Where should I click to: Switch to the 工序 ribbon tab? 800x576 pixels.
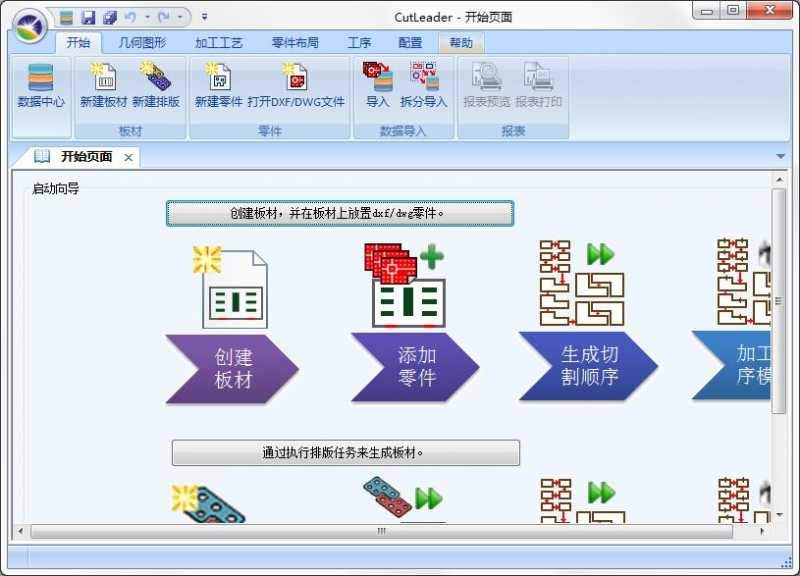pos(359,43)
